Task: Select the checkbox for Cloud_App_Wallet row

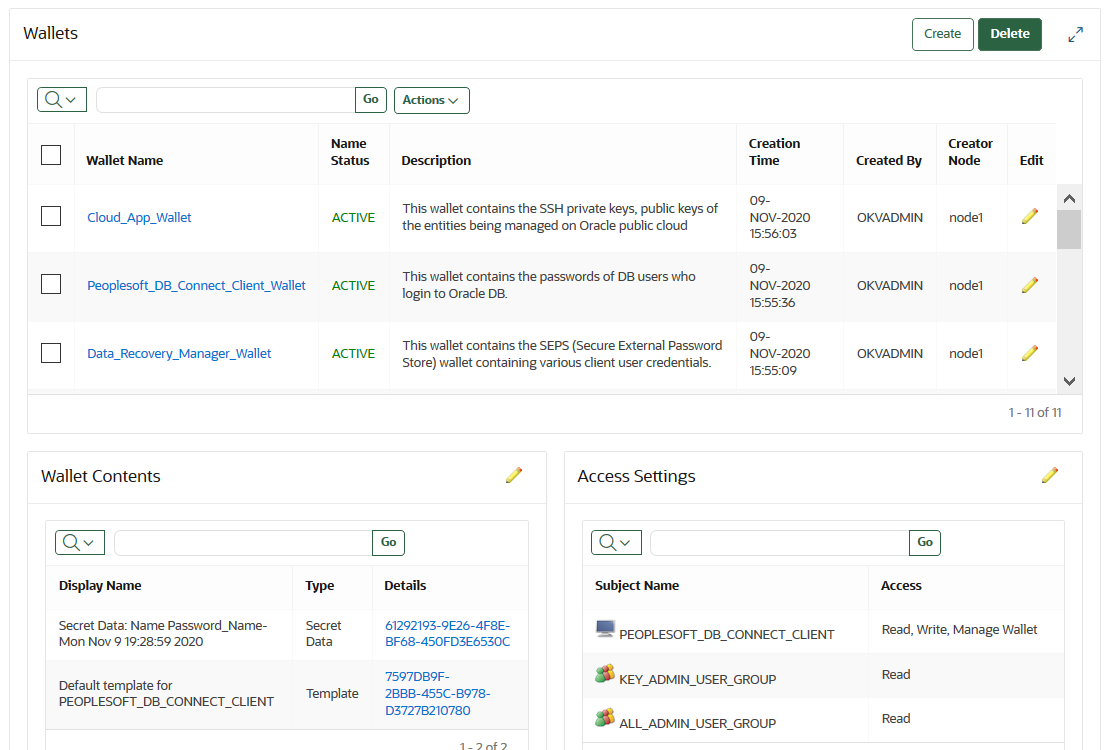Action: pyautogui.click(x=51, y=217)
